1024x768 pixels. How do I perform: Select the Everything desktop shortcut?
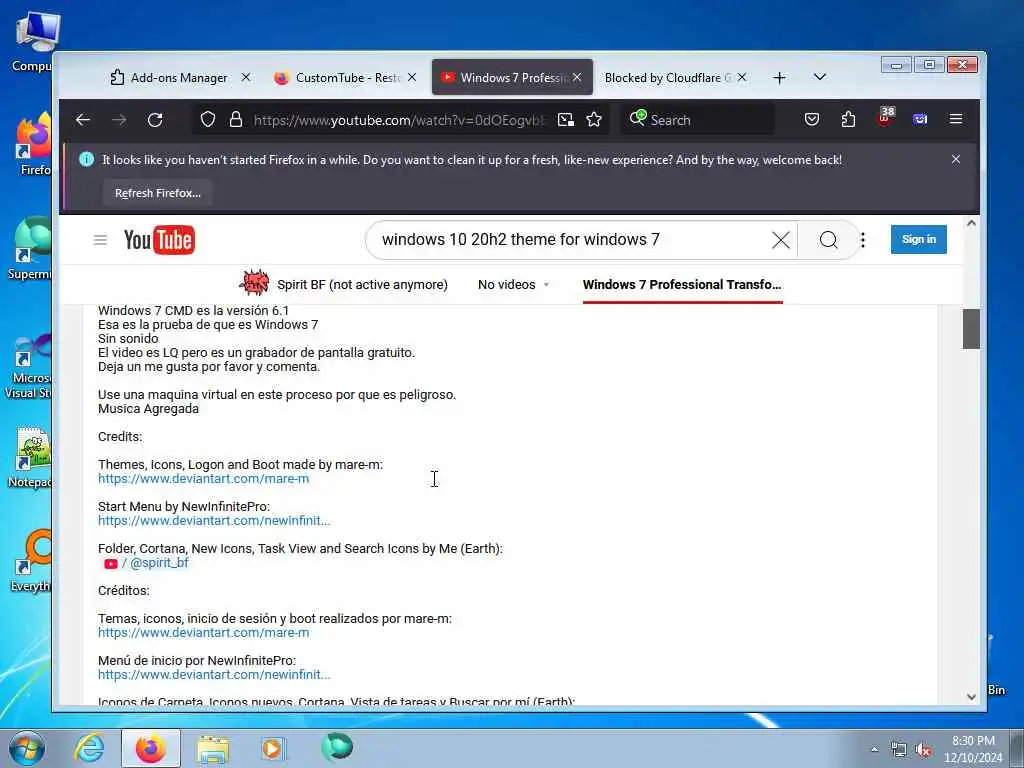30,560
